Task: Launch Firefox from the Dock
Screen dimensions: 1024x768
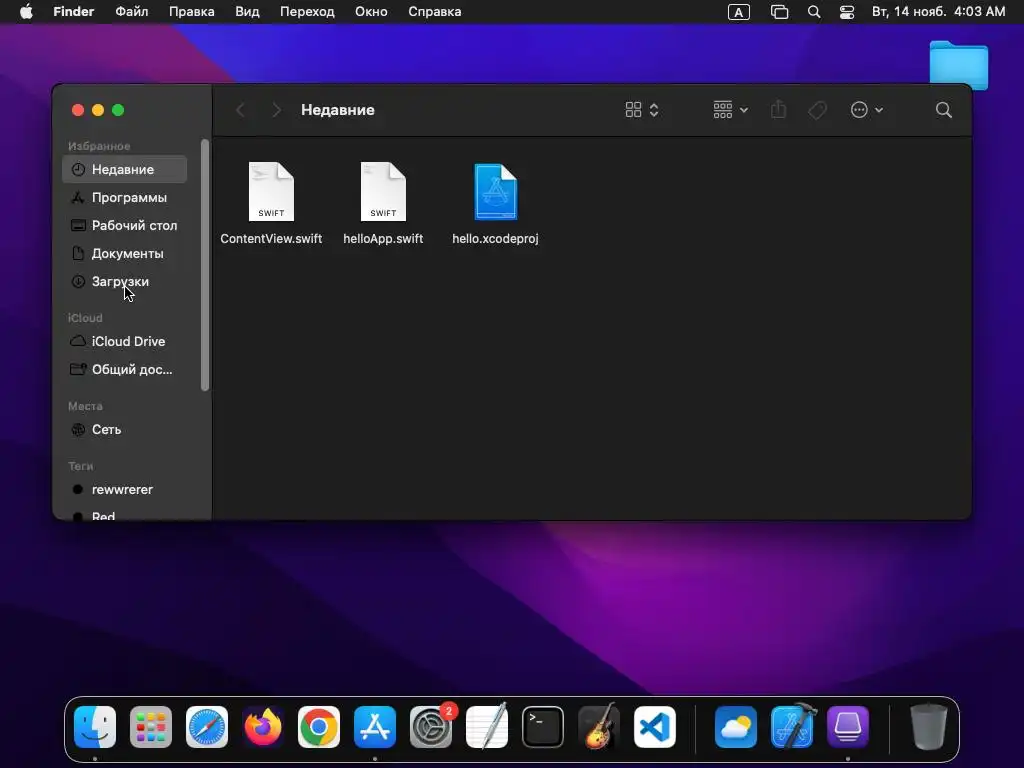Action: click(x=263, y=727)
